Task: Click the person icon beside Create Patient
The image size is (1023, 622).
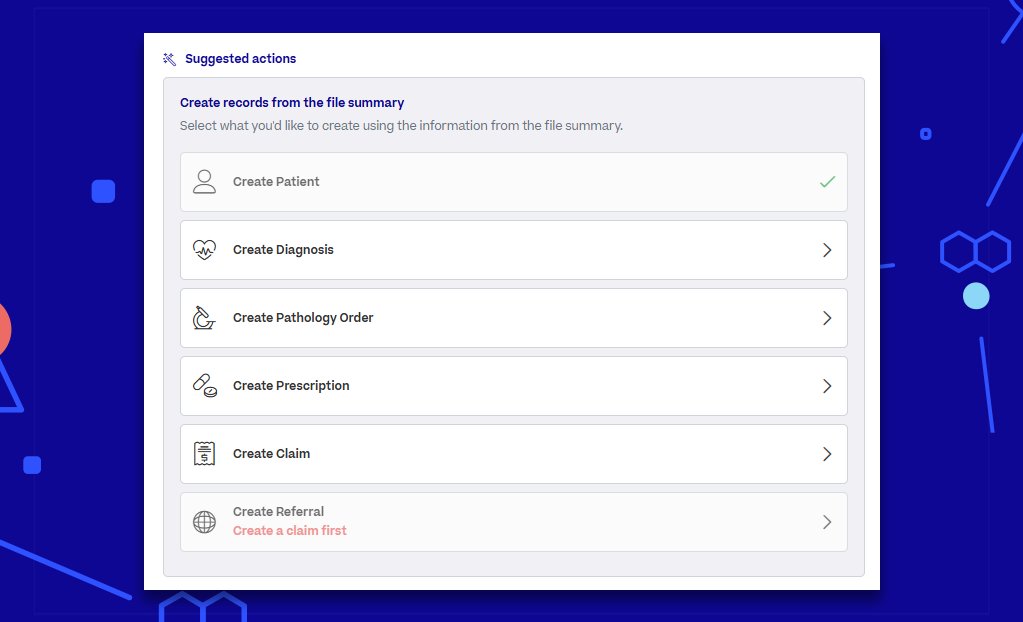Action: [x=204, y=182]
